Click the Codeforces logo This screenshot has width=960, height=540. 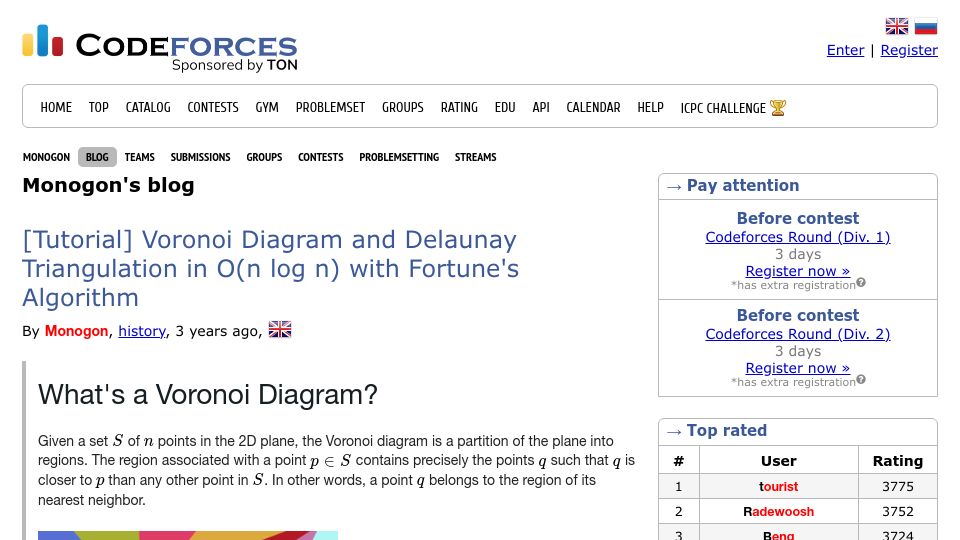point(160,48)
